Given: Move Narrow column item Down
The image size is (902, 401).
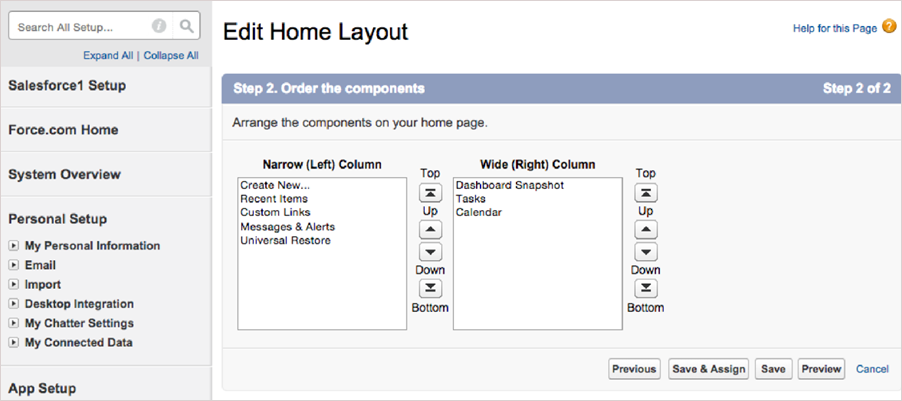Looking at the screenshot, I should [x=430, y=251].
